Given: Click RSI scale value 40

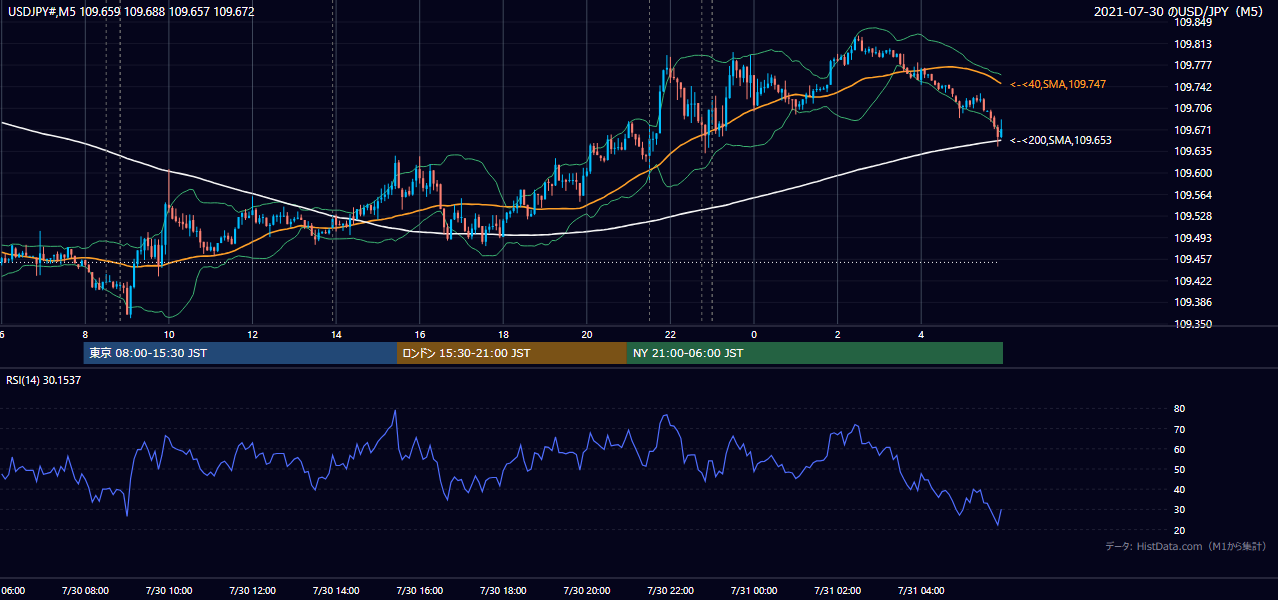Looking at the screenshot, I should (1180, 490).
